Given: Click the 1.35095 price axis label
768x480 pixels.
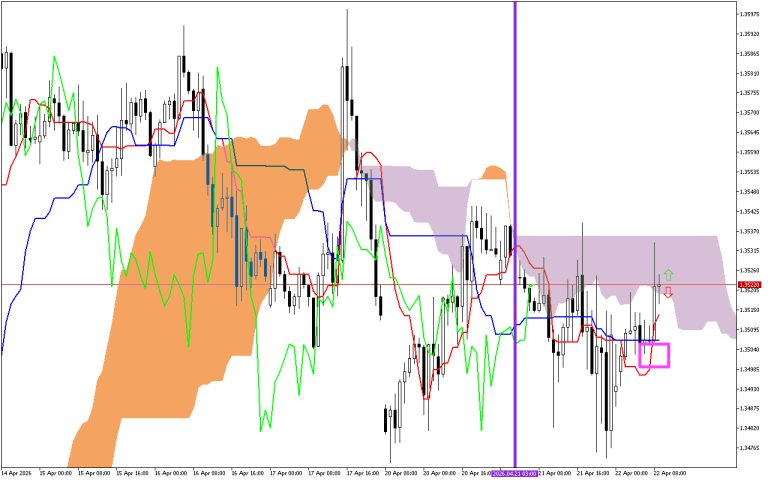Looking at the screenshot, I should pyautogui.click(x=749, y=330).
